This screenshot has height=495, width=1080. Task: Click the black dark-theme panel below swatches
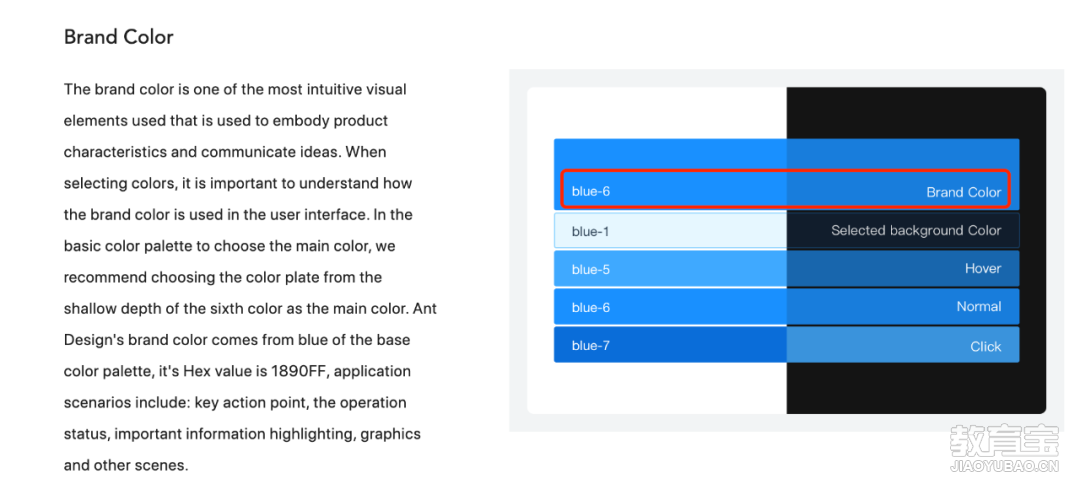point(916,388)
